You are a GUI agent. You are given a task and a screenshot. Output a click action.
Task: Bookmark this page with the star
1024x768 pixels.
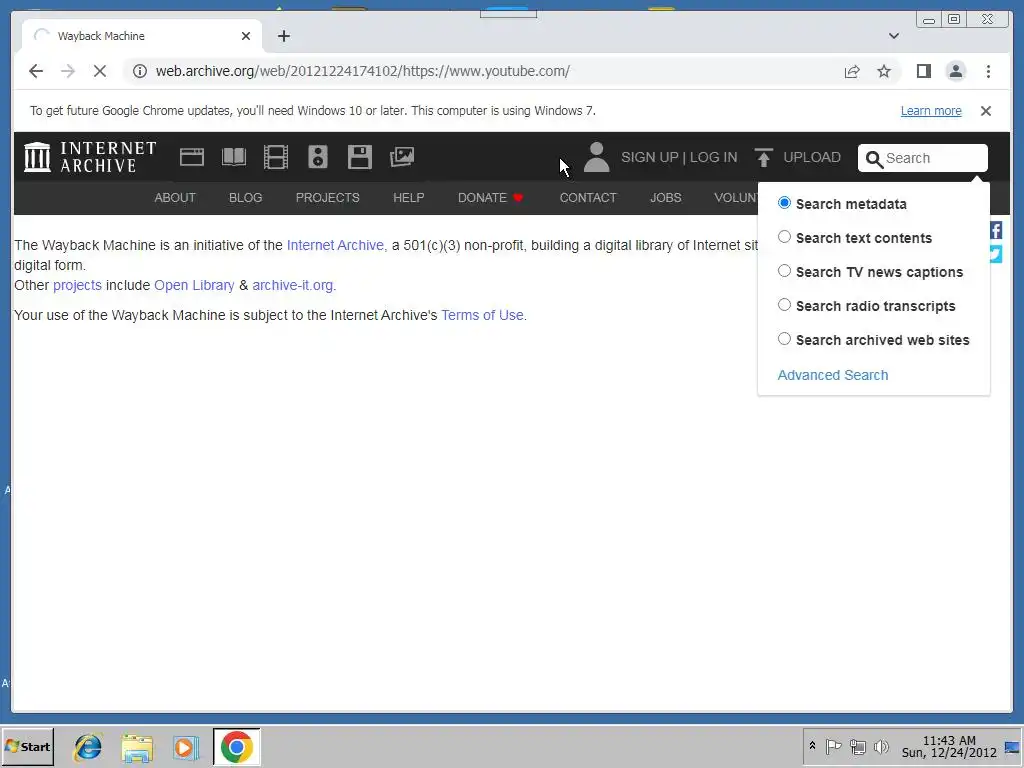click(x=884, y=71)
